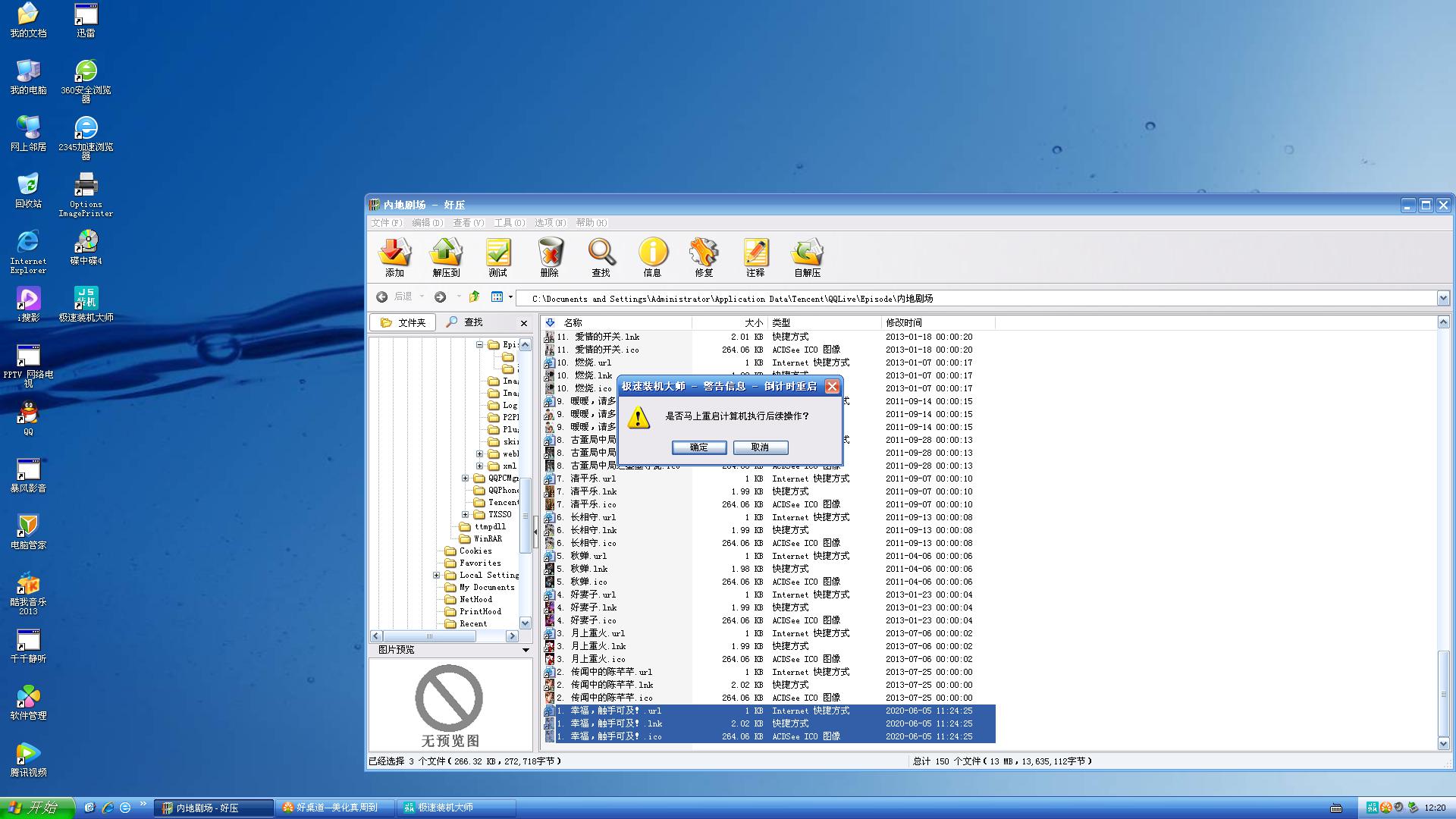This screenshot has height=819, width=1456.
Task: Click the folder tree scroll-down arrow
Action: pyautogui.click(x=526, y=623)
